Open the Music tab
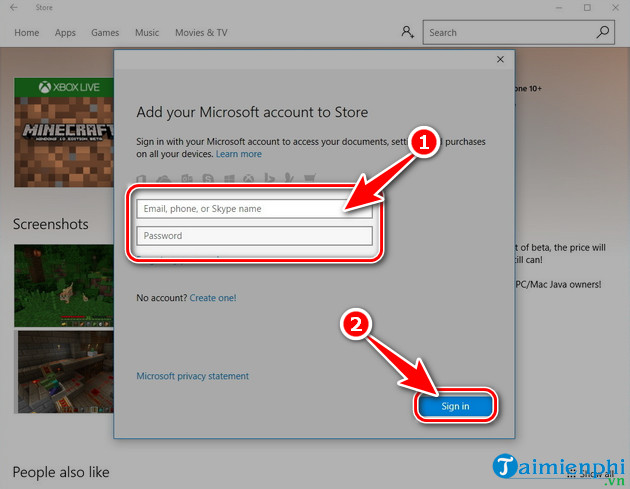This screenshot has width=630, height=489. [x=147, y=33]
